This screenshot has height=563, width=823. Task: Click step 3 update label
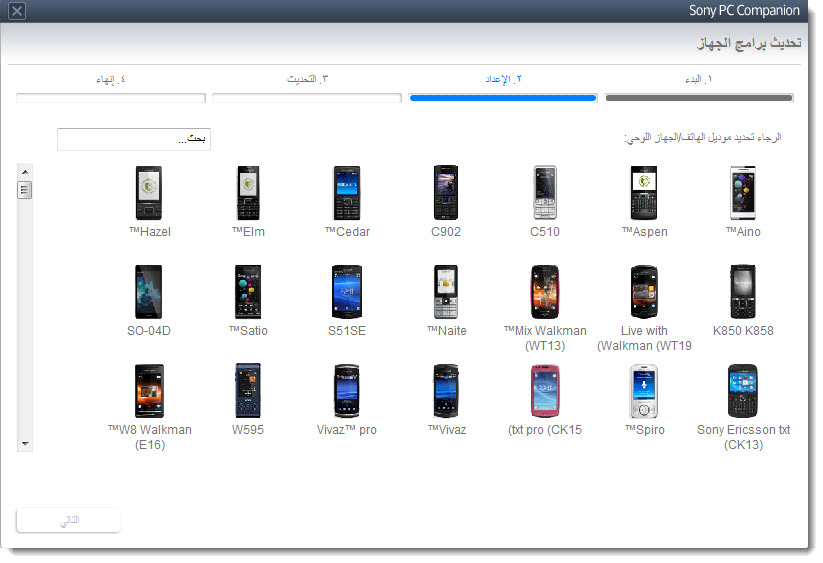tap(307, 79)
